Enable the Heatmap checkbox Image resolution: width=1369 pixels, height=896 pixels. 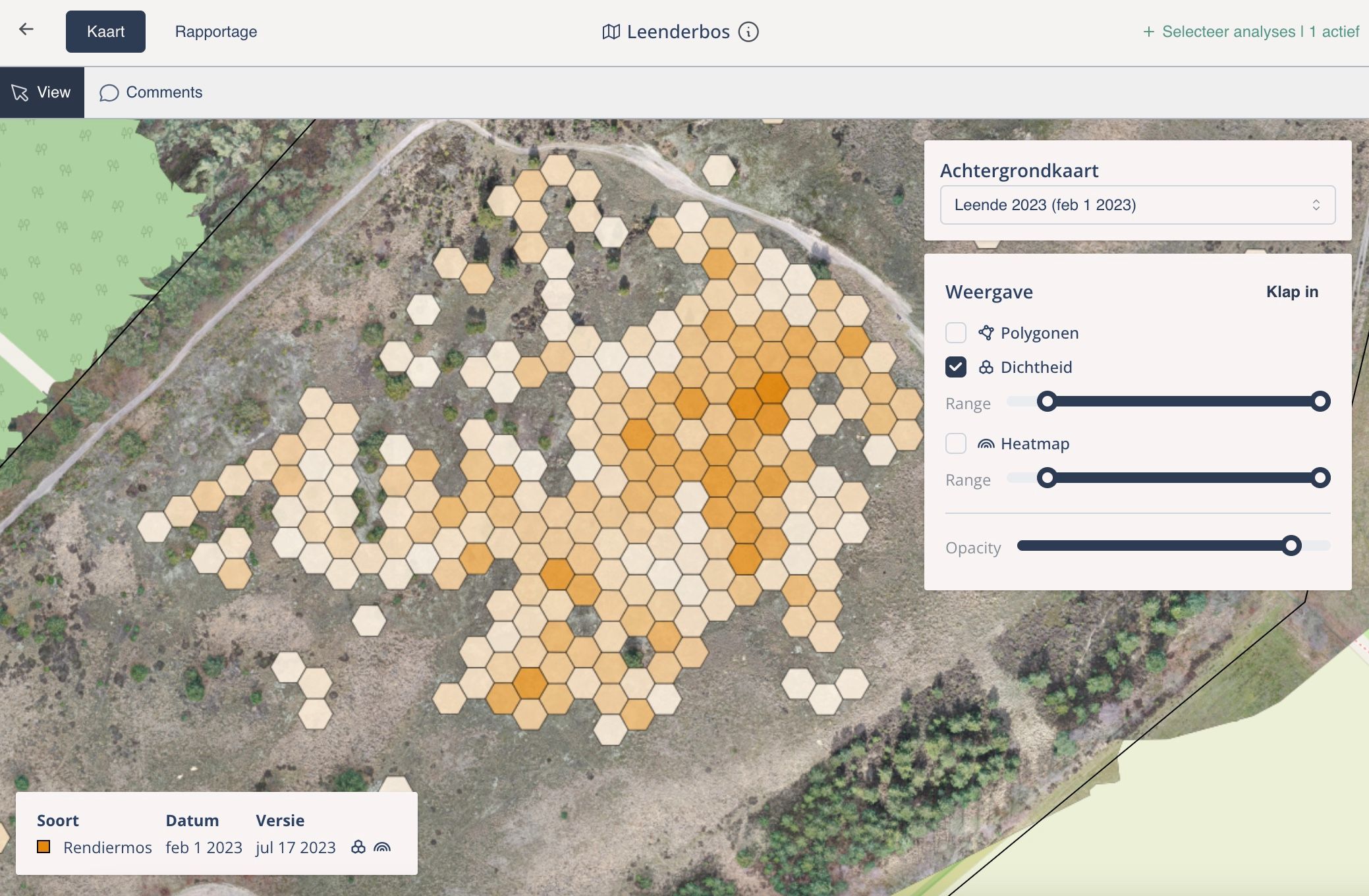coord(956,443)
